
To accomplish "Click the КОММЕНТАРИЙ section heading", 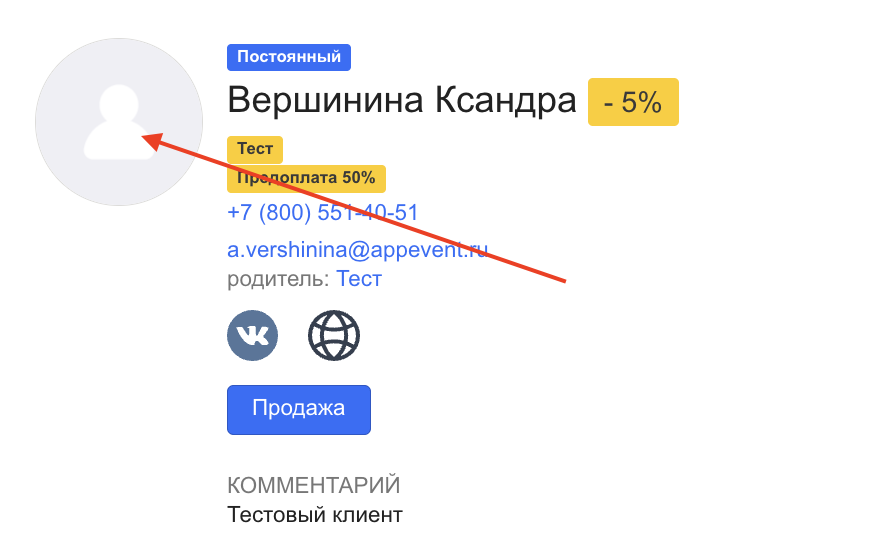I will (x=314, y=486).
